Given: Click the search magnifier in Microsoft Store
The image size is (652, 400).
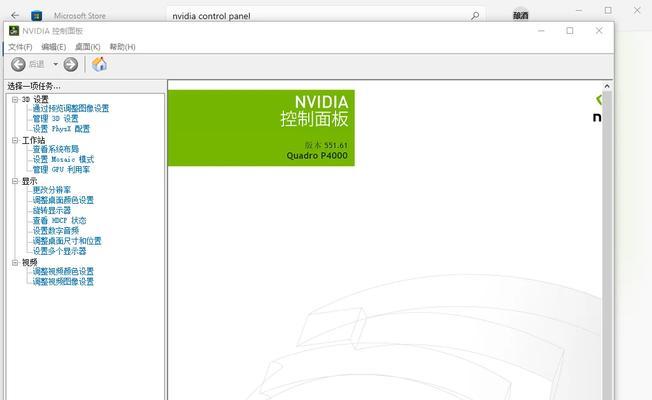Looking at the screenshot, I should [475, 16].
